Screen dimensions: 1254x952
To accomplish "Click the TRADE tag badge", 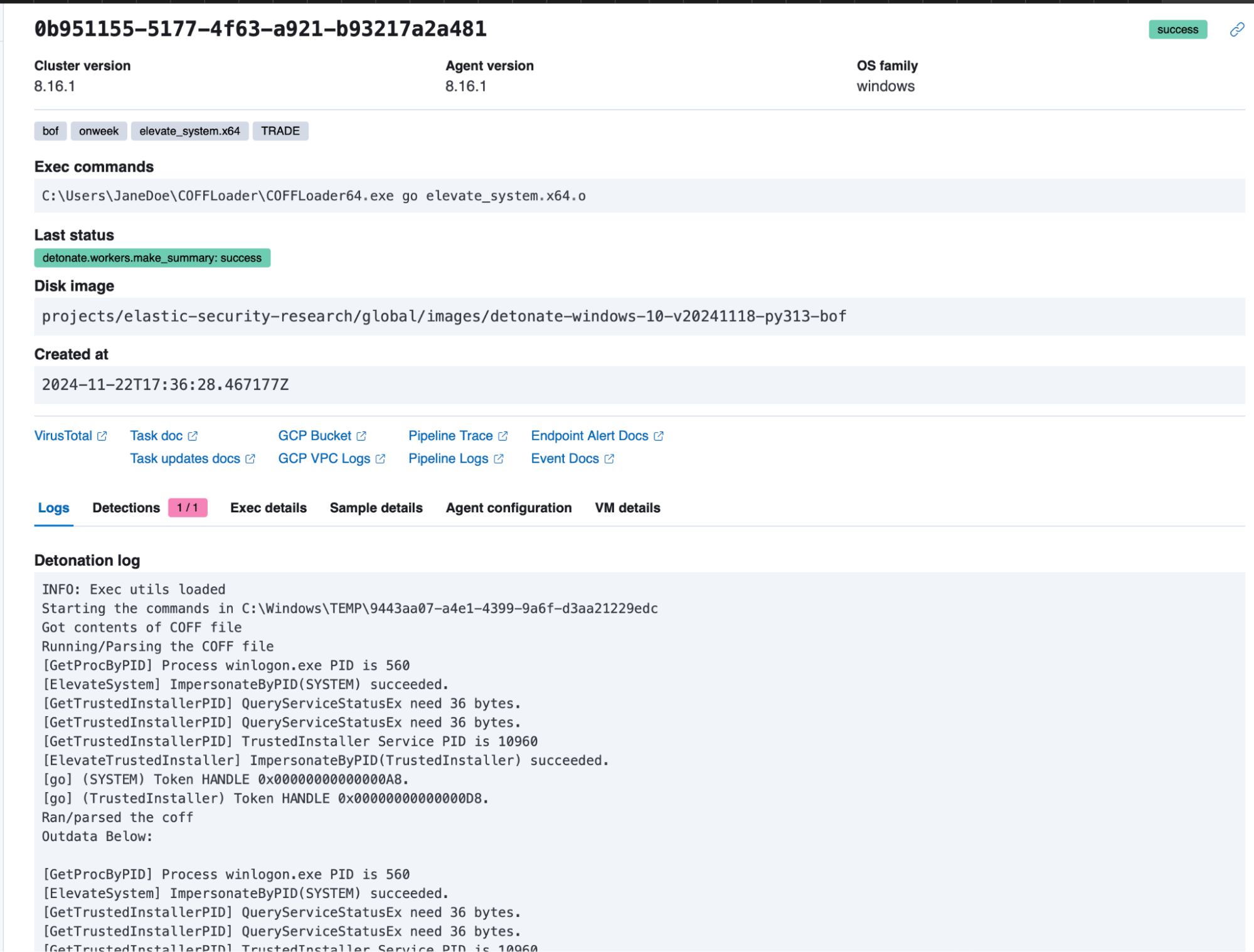I will tap(280, 131).
